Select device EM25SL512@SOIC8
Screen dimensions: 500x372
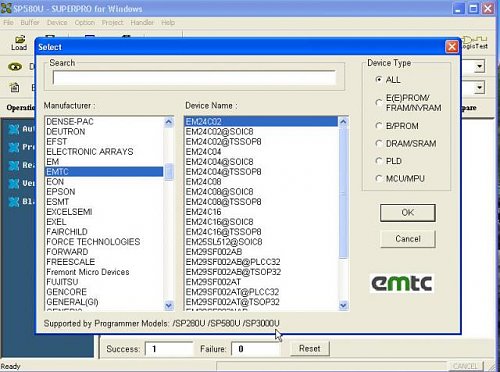click(261, 242)
